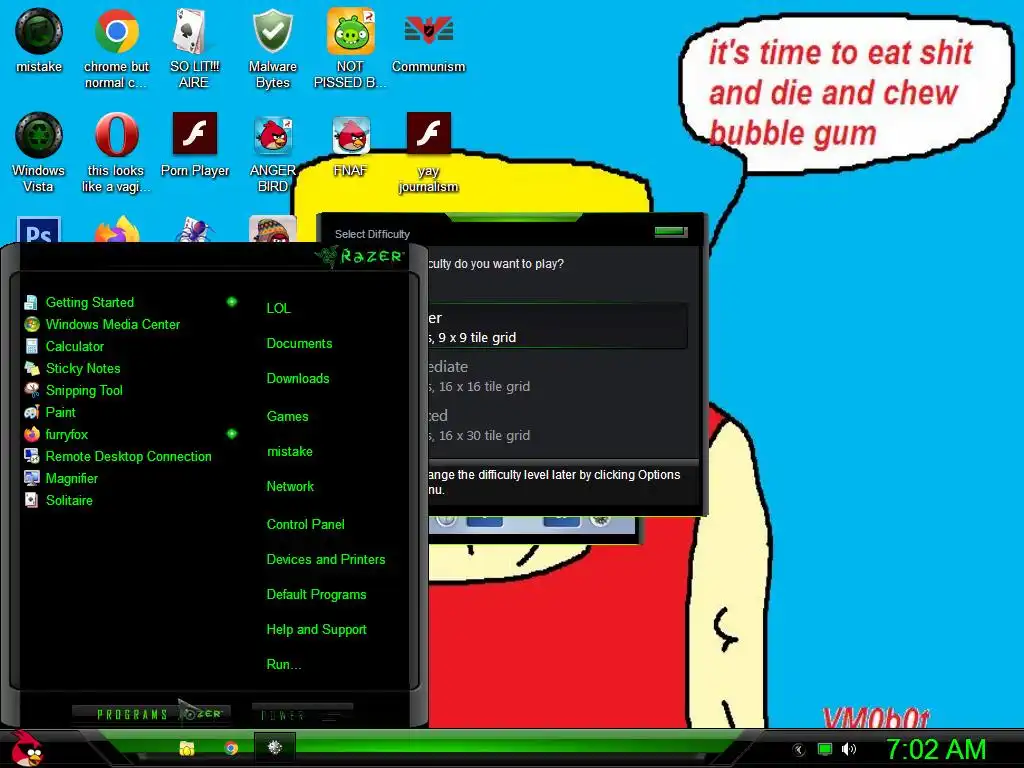This screenshot has width=1024, height=768.
Task: Open the 'yay journalism' flash icon
Action: click(428, 152)
